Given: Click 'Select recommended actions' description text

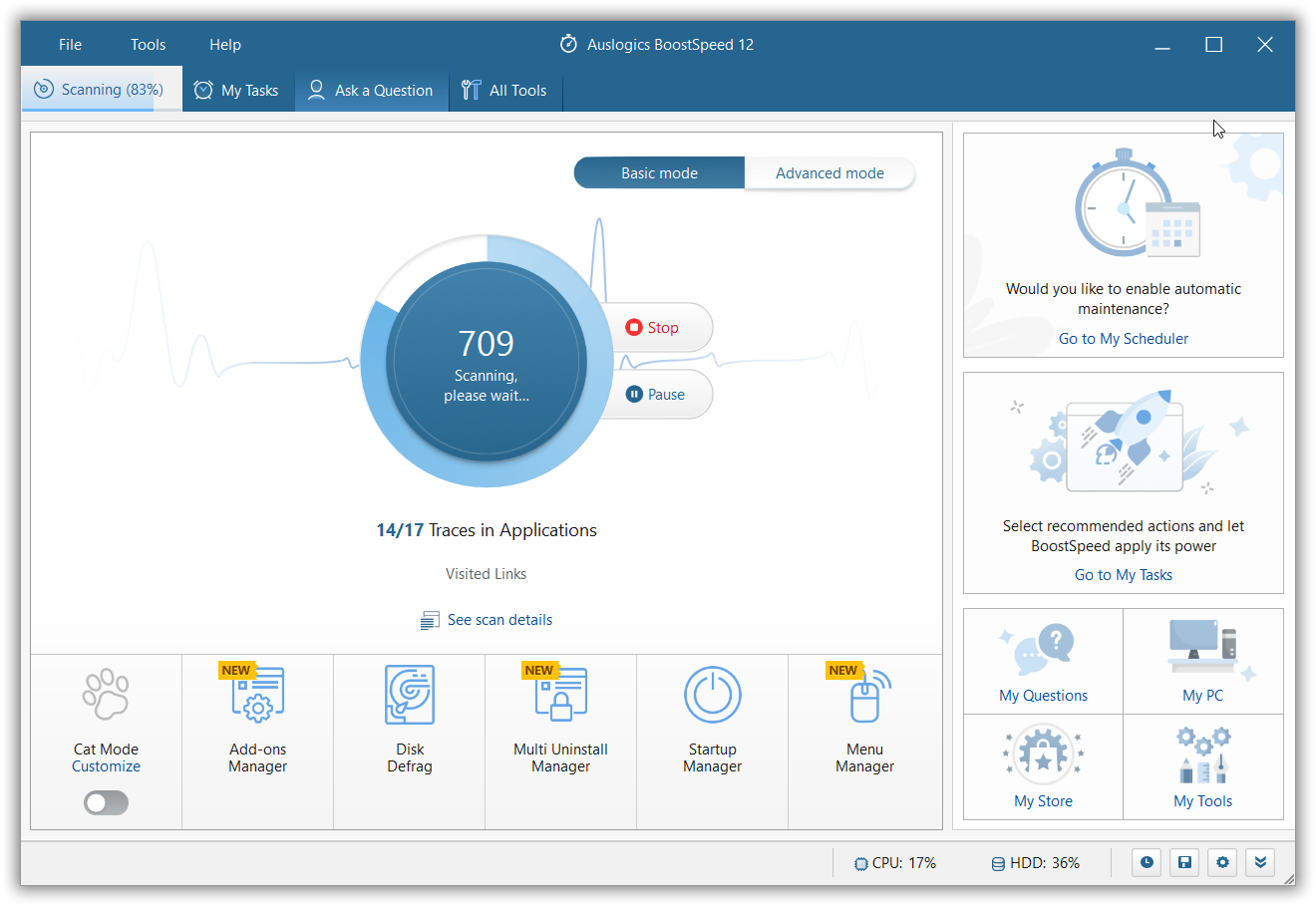Looking at the screenshot, I should [x=1124, y=536].
